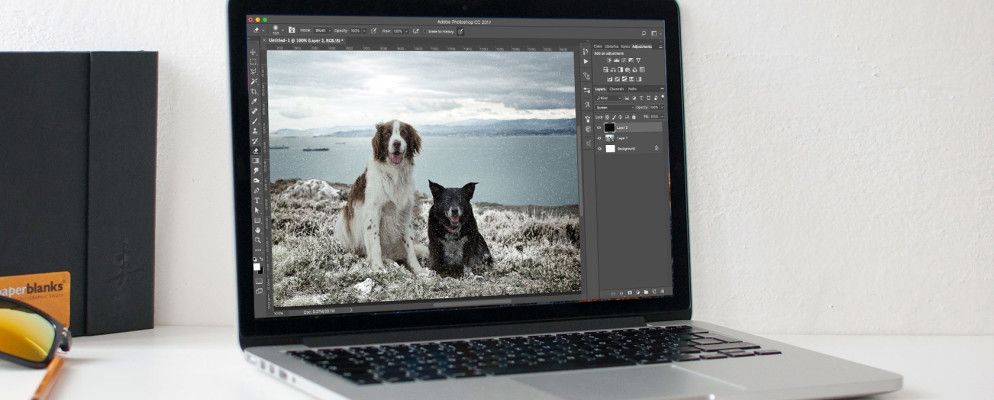The width and height of the screenshot is (994, 400).
Task: Select the Rectangle shape tool
Action: [x=255, y=220]
